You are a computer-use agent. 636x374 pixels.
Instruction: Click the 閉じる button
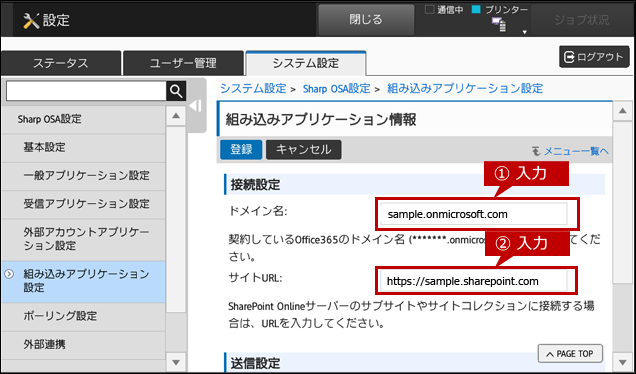tap(366, 19)
